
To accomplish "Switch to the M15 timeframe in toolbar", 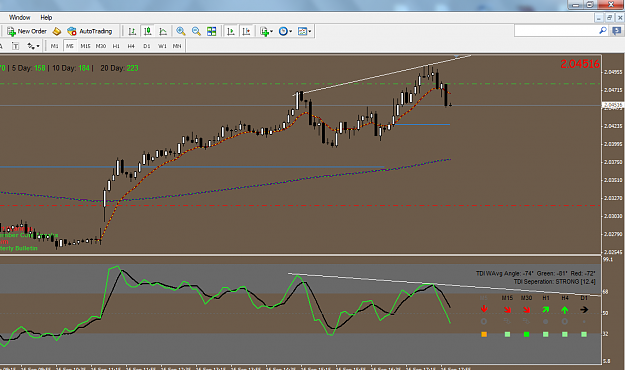I will [x=85, y=46].
